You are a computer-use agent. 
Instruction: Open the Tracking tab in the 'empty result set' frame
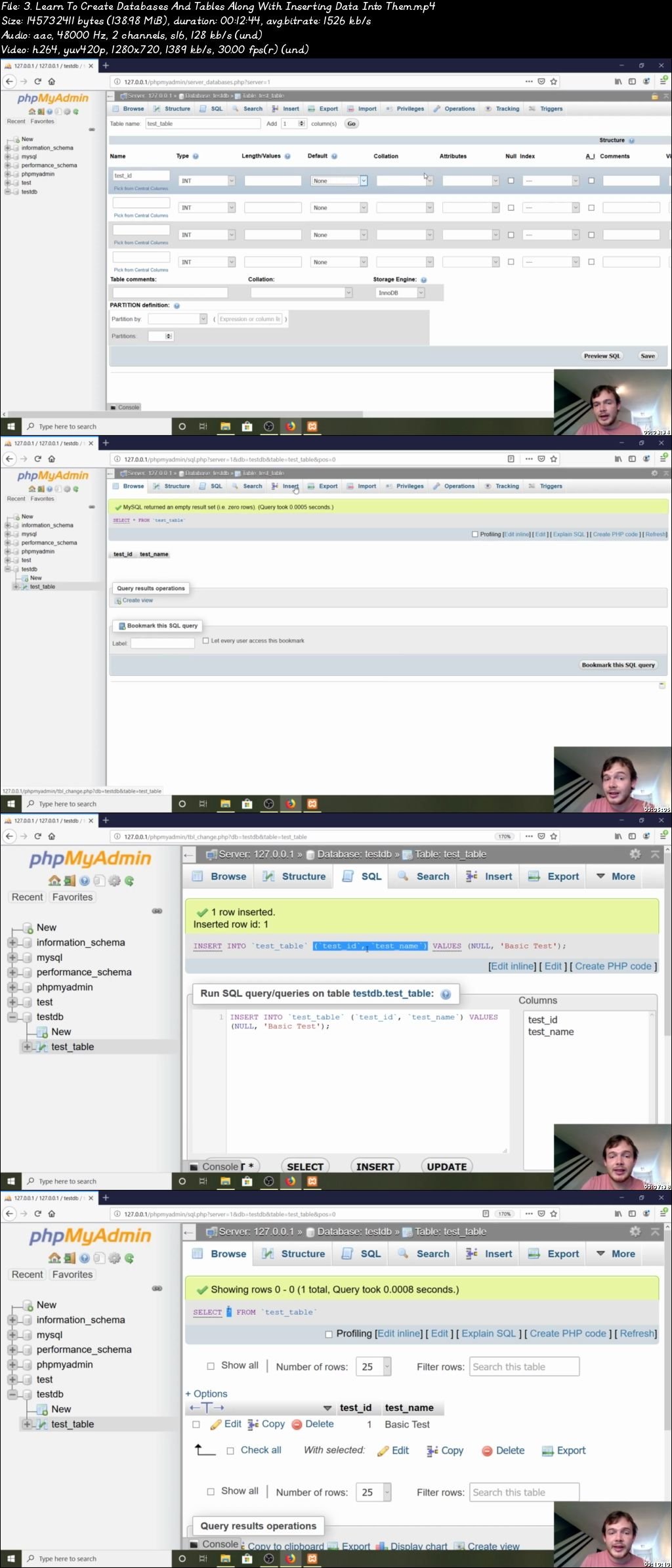tap(502, 486)
